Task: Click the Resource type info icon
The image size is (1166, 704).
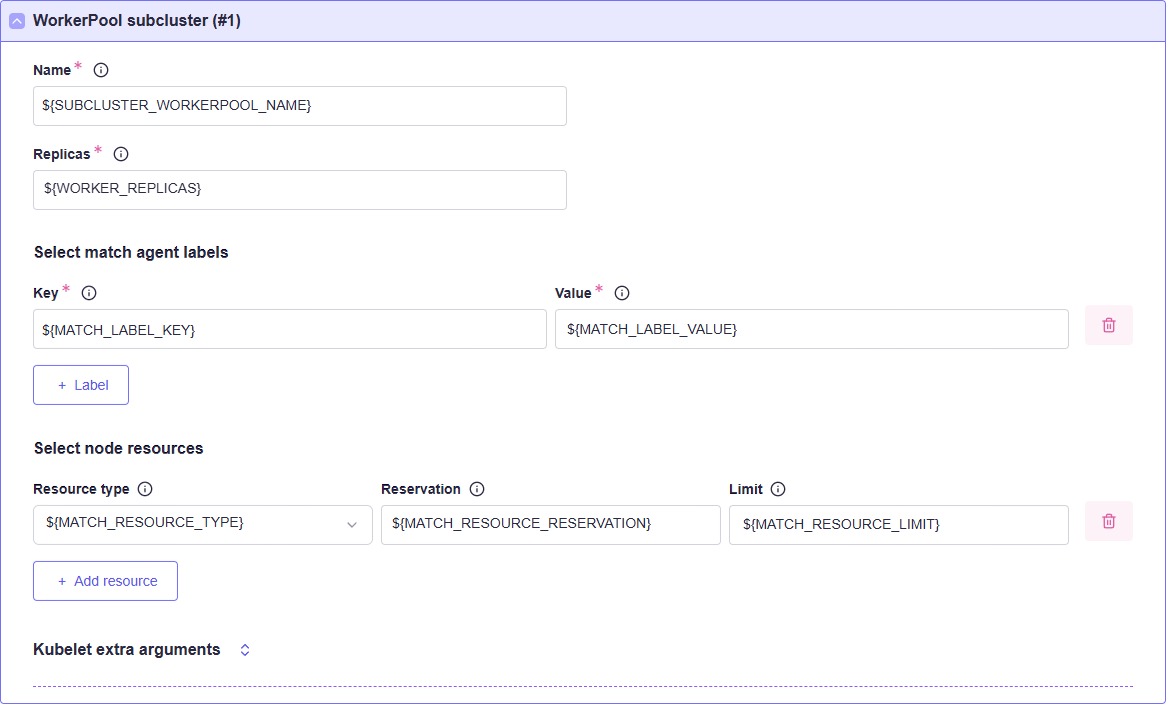Action: (145, 489)
